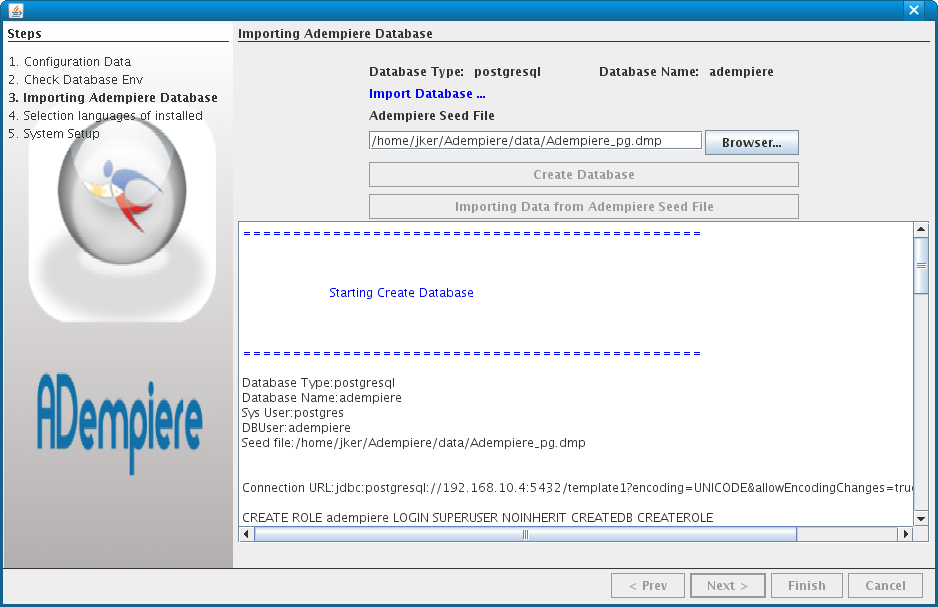Click the log scroll up arrow
The image size is (938, 607).
click(x=921, y=229)
